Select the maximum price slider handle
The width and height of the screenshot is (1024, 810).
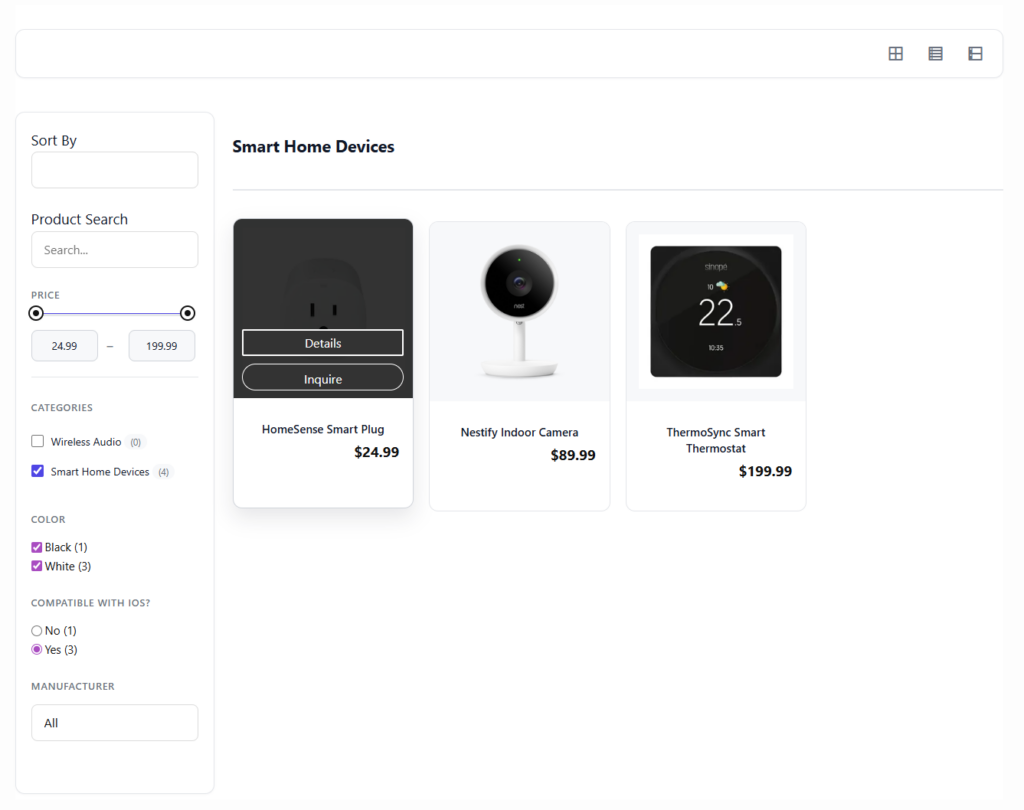point(187,313)
